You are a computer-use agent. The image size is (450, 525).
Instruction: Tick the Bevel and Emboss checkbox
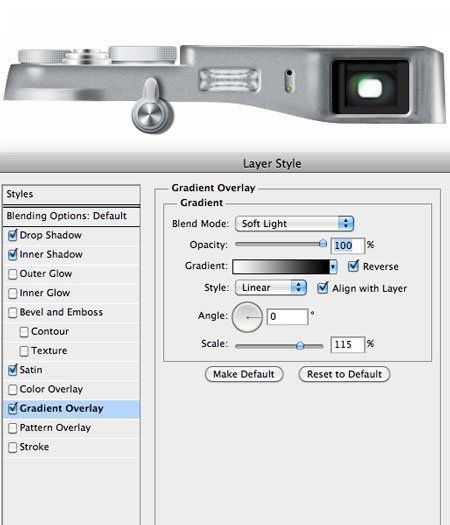tap(13, 312)
